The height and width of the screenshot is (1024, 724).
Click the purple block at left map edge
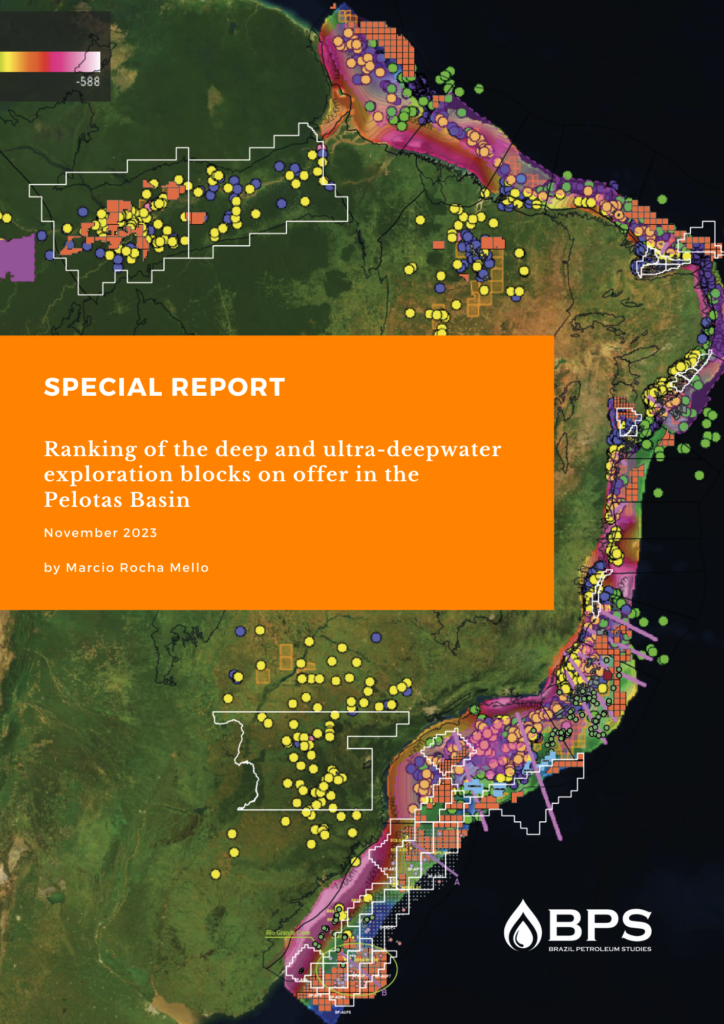[18, 258]
